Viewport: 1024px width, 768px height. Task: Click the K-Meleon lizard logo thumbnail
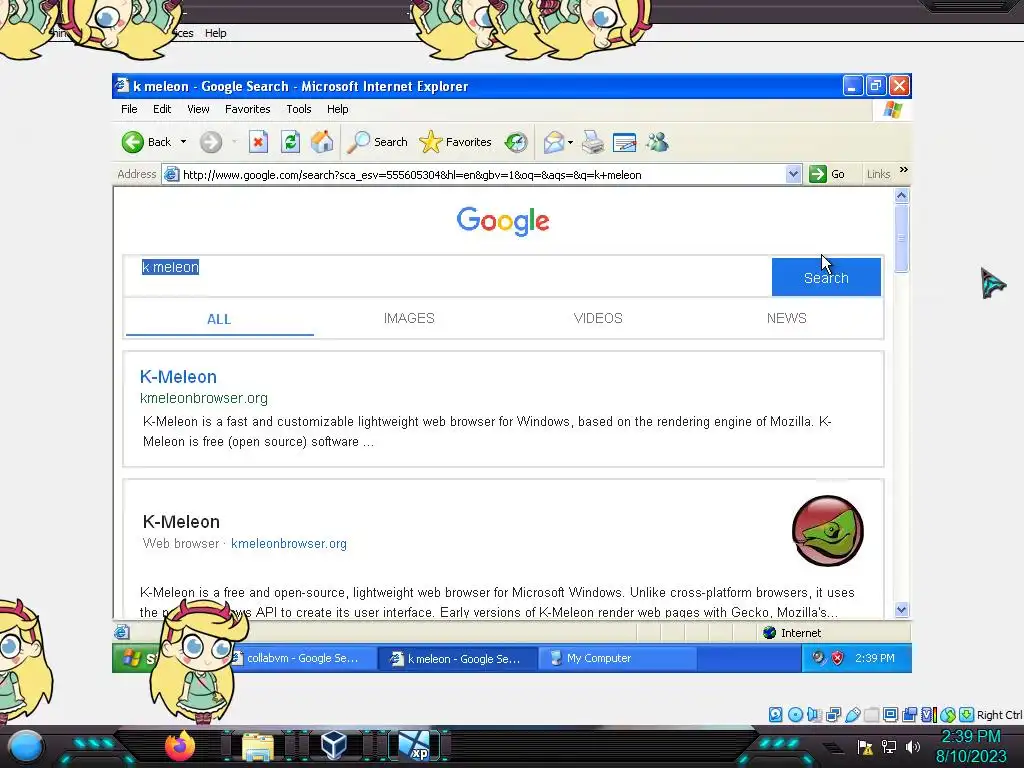(x=827, y=530)
